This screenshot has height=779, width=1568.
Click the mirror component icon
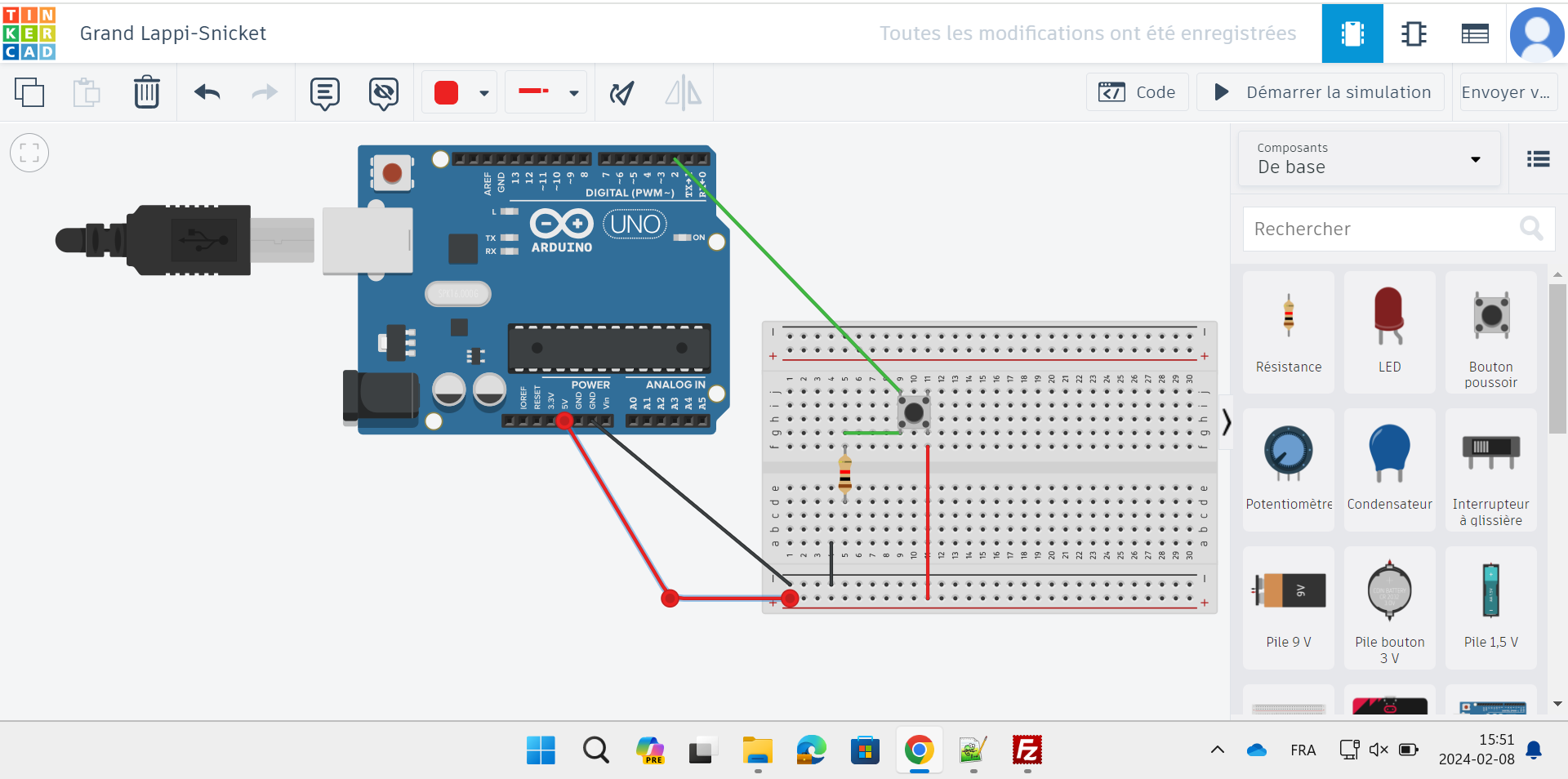point(683,92)
